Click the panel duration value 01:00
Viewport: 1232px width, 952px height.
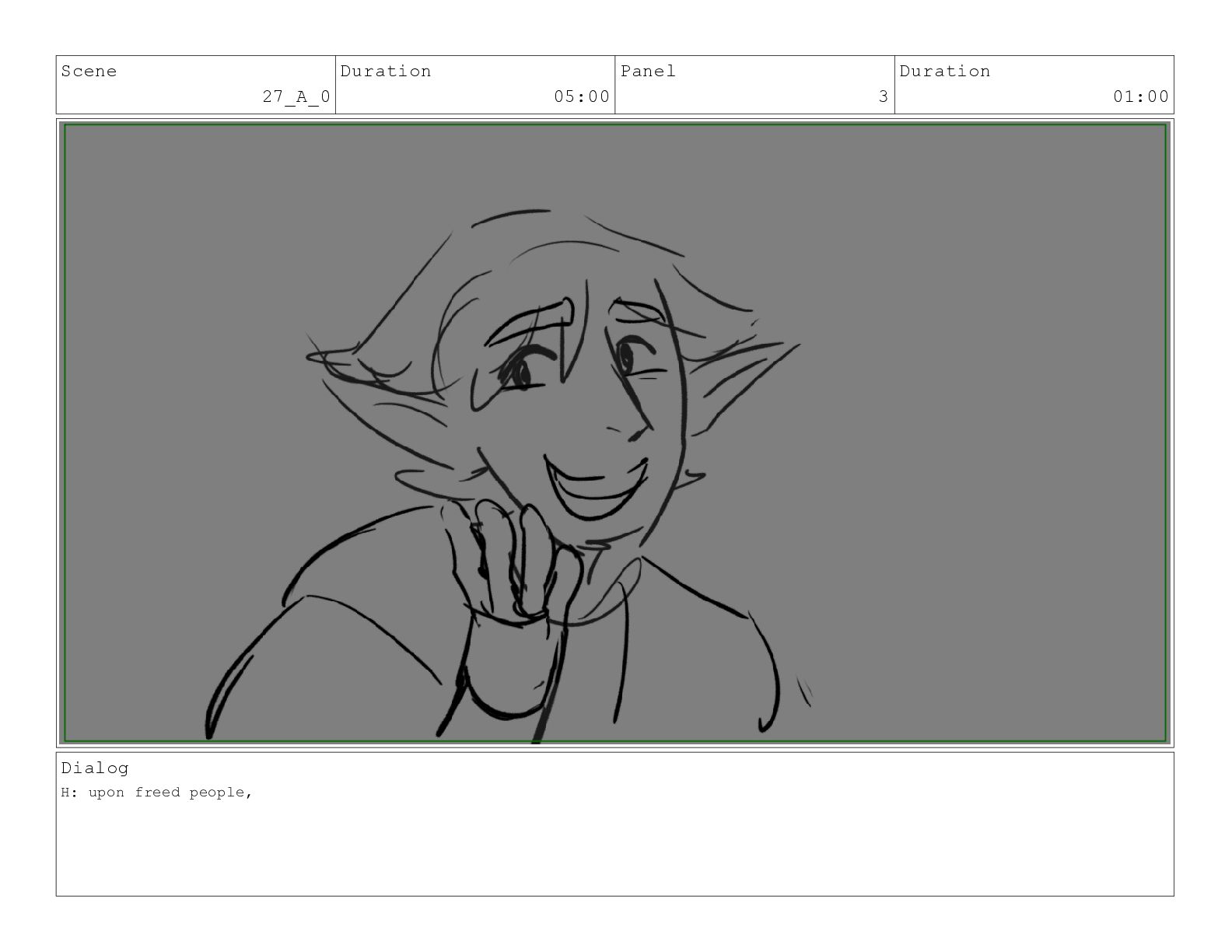1141,97
